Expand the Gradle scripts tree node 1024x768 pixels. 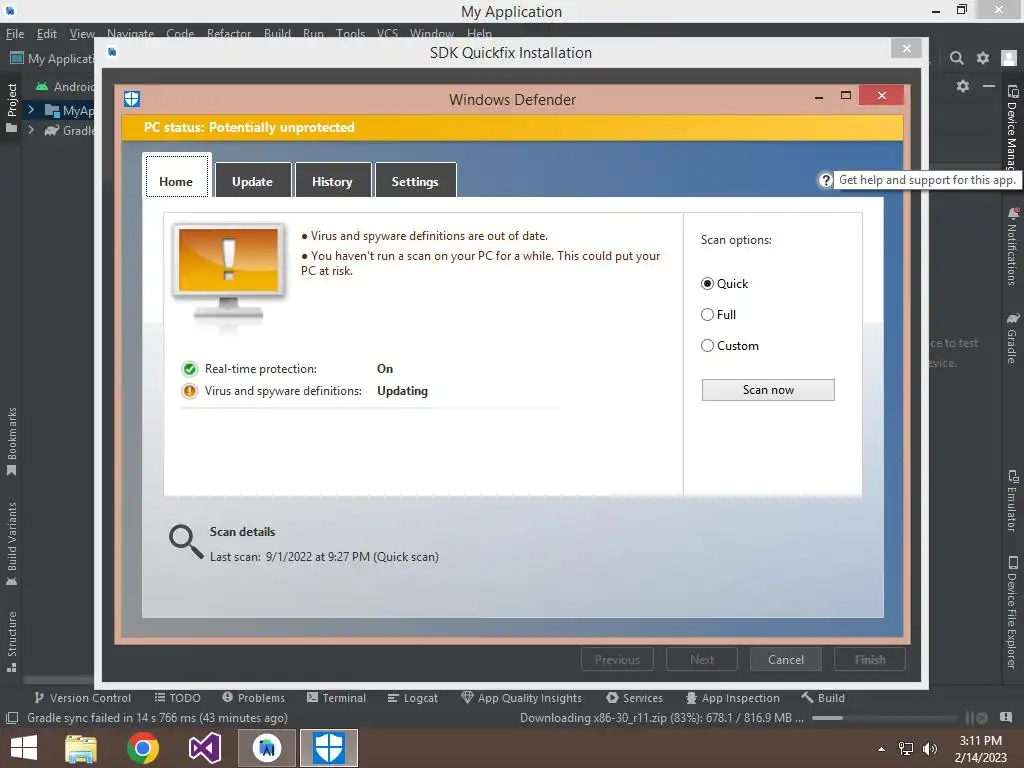coord(31,130)
